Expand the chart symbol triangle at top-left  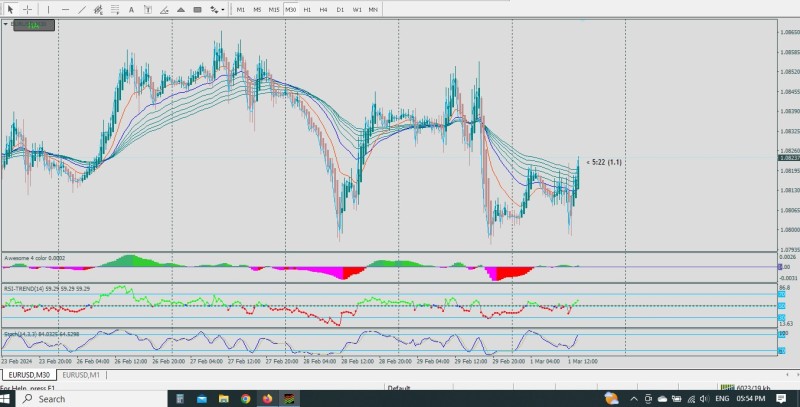coord(6,23)
